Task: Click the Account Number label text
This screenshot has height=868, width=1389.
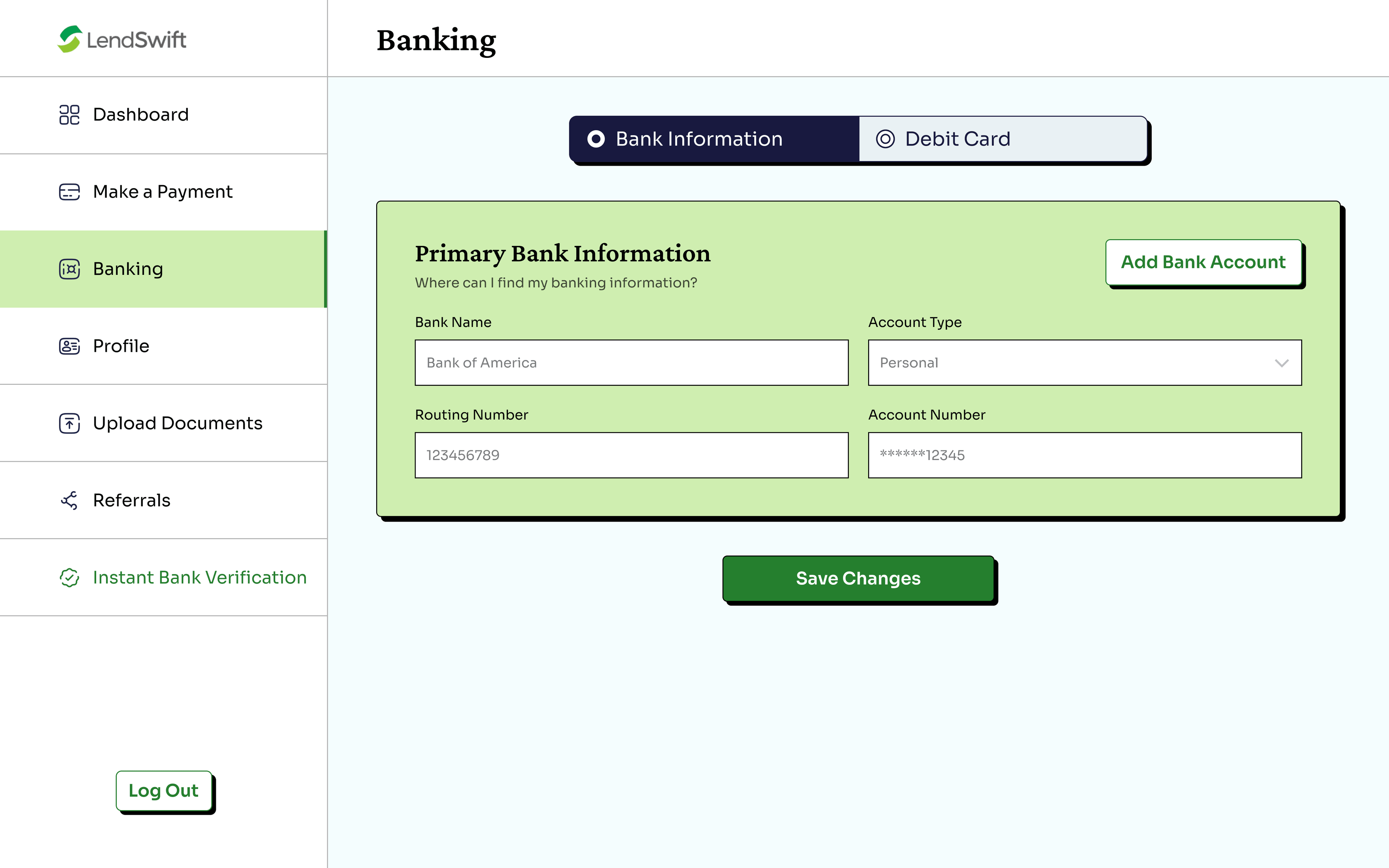Action: coord(926,415)
